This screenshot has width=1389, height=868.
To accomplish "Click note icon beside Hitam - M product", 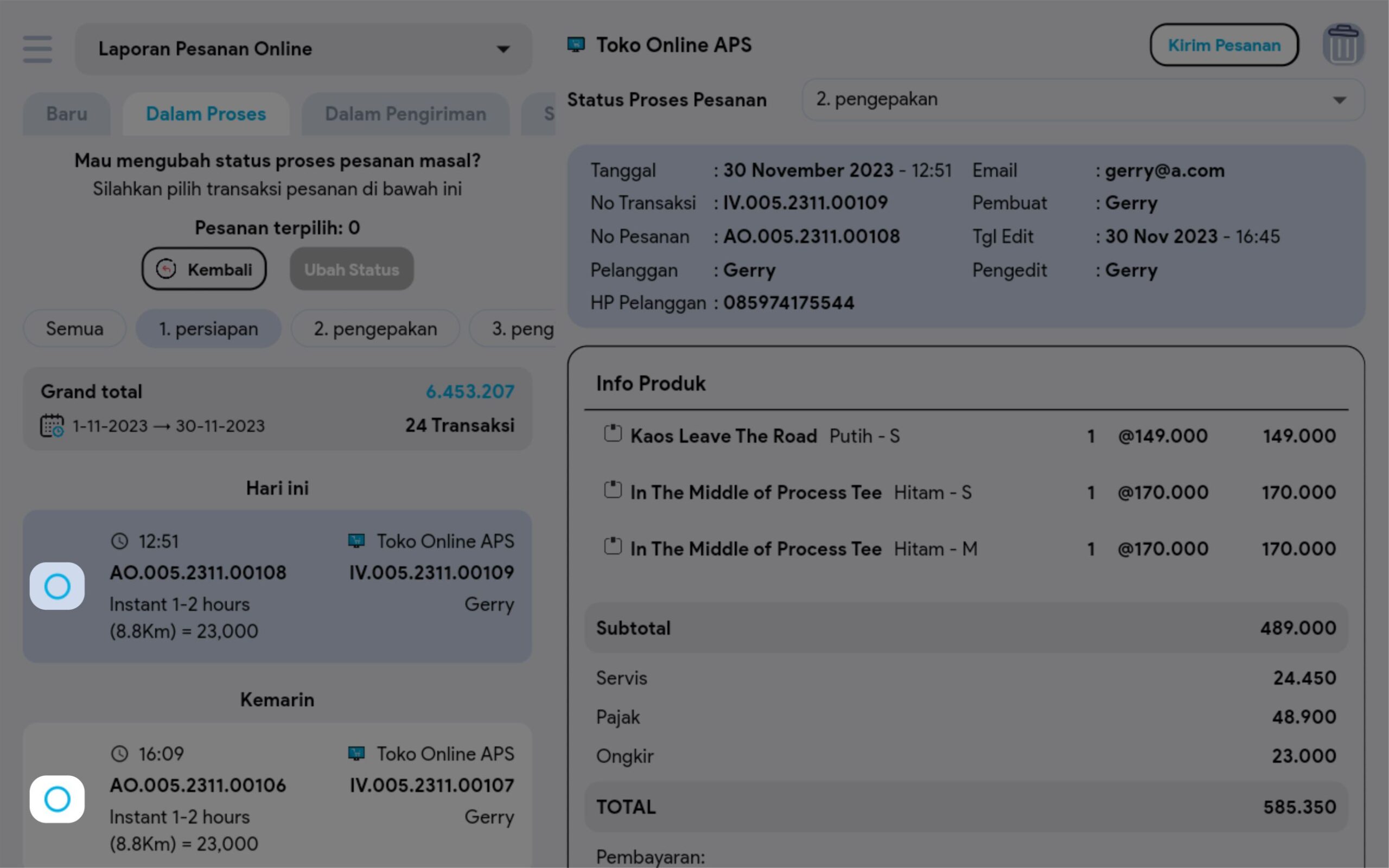I will click(x=613, y=546).
